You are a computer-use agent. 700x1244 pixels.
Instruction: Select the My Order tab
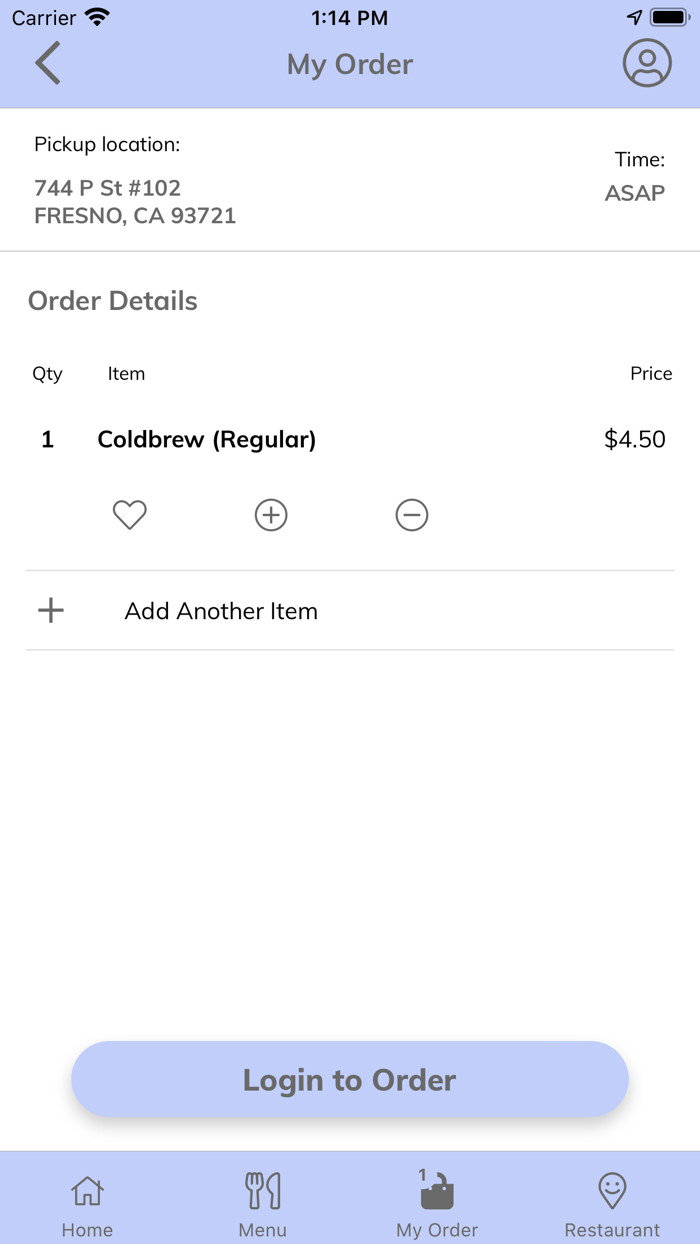click(437, 1203)
